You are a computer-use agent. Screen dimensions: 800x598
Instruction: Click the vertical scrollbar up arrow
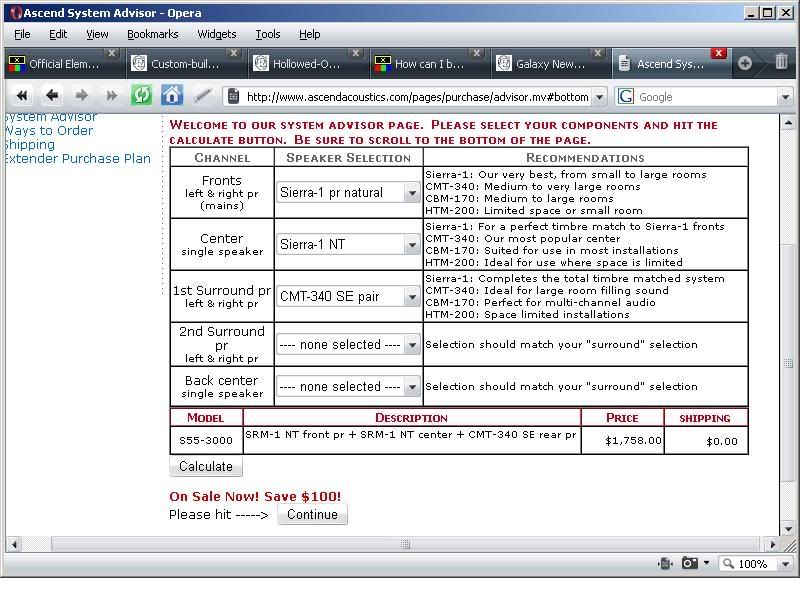click(788, 122)
